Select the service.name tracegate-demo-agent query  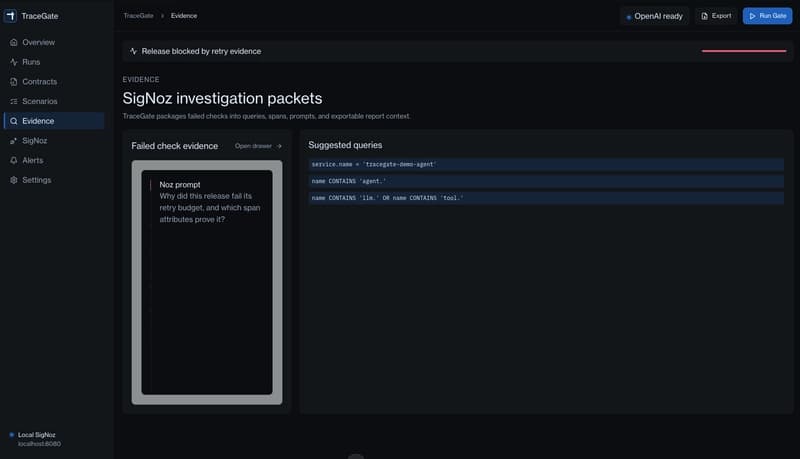click(546, 164)
